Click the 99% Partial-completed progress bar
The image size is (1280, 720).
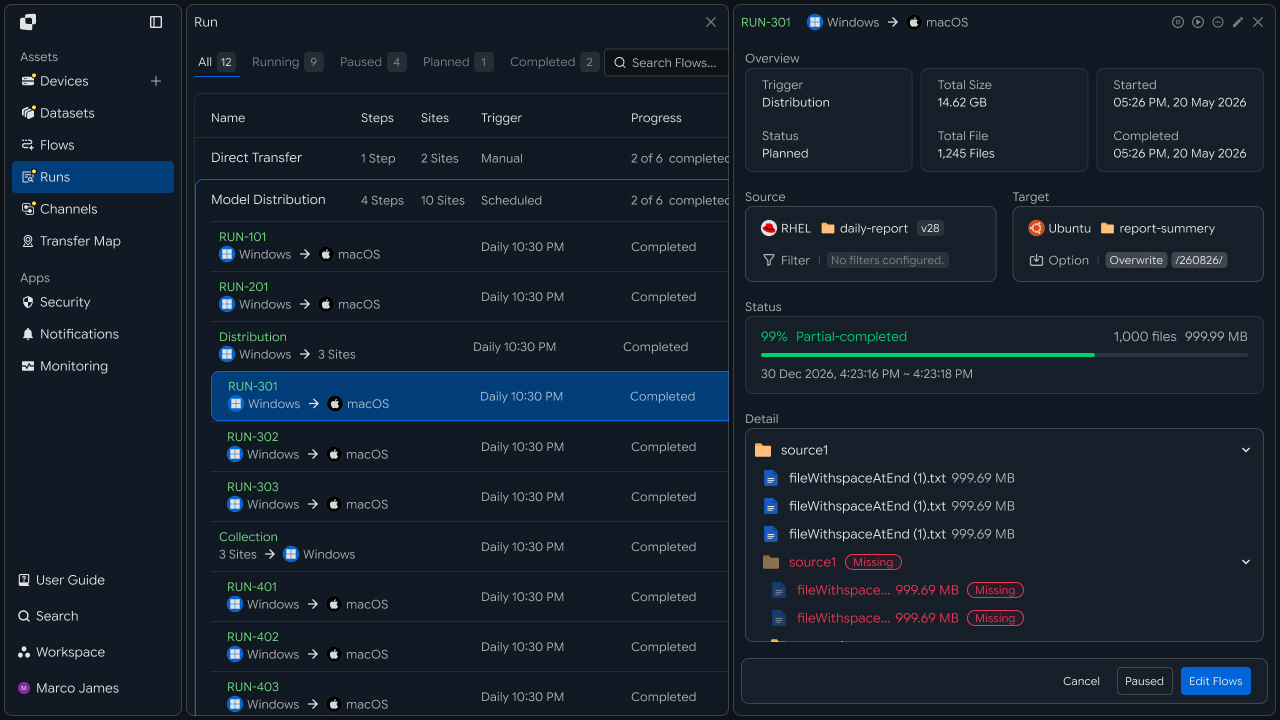coord(1004,355)
